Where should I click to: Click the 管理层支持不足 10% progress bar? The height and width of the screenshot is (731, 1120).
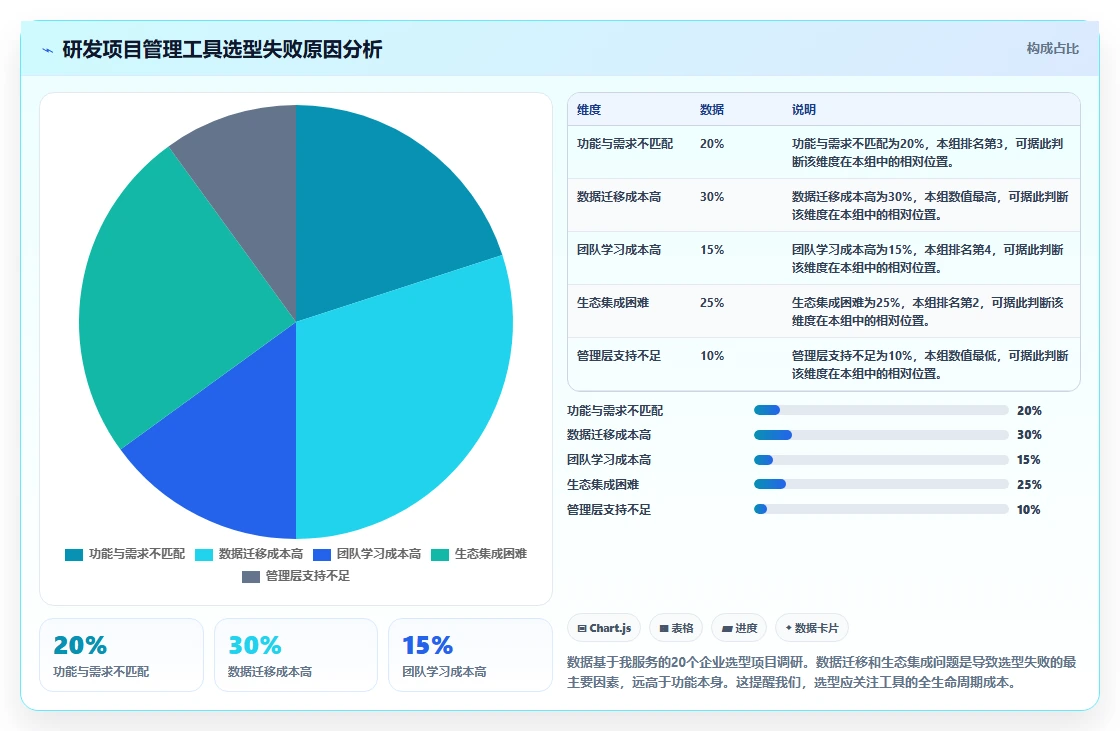[881, 509]
